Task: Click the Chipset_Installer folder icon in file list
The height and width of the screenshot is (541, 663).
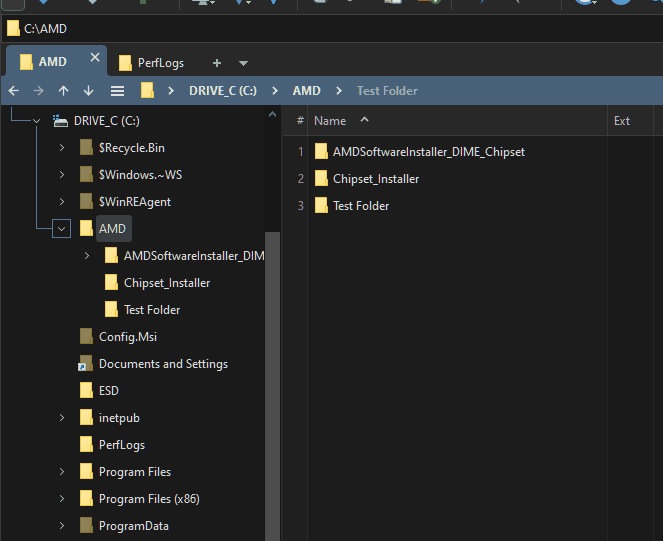Action: (x=321, y=179)
